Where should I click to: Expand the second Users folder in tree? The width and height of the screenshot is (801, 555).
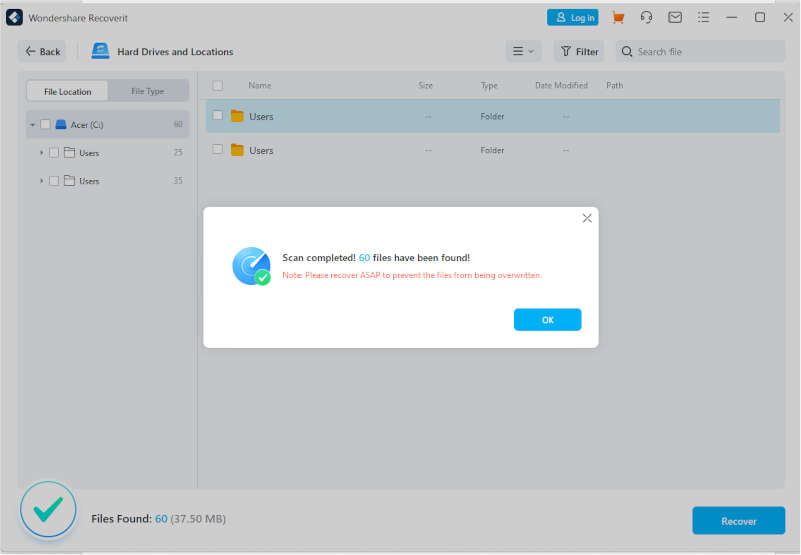(x=41, y=181)
